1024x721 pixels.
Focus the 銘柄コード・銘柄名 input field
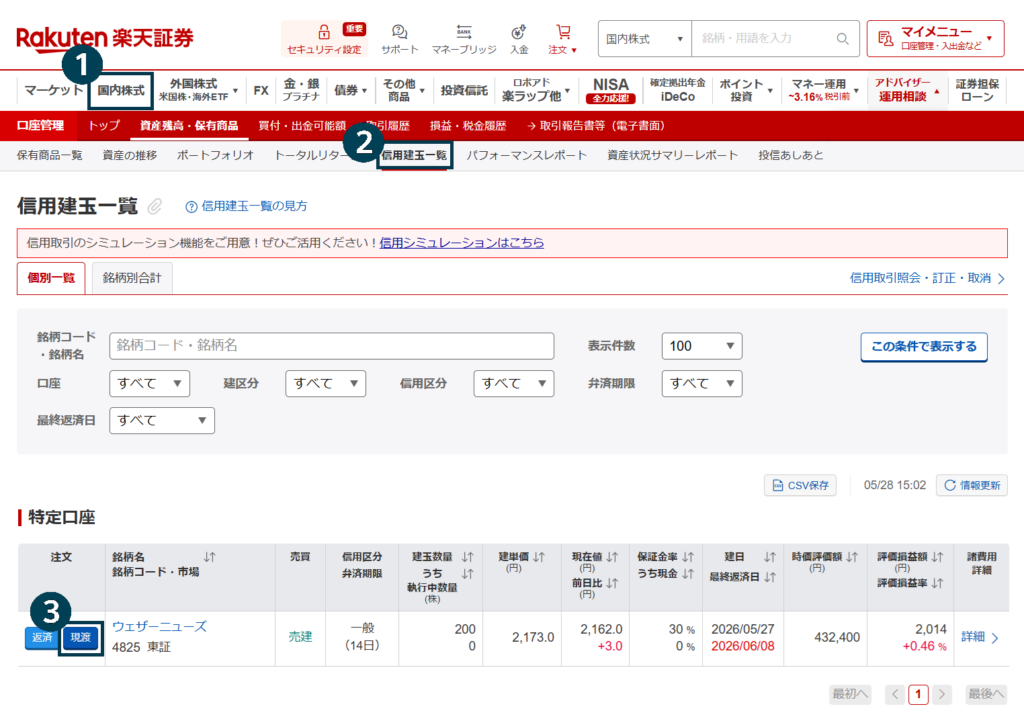[332, 346]
